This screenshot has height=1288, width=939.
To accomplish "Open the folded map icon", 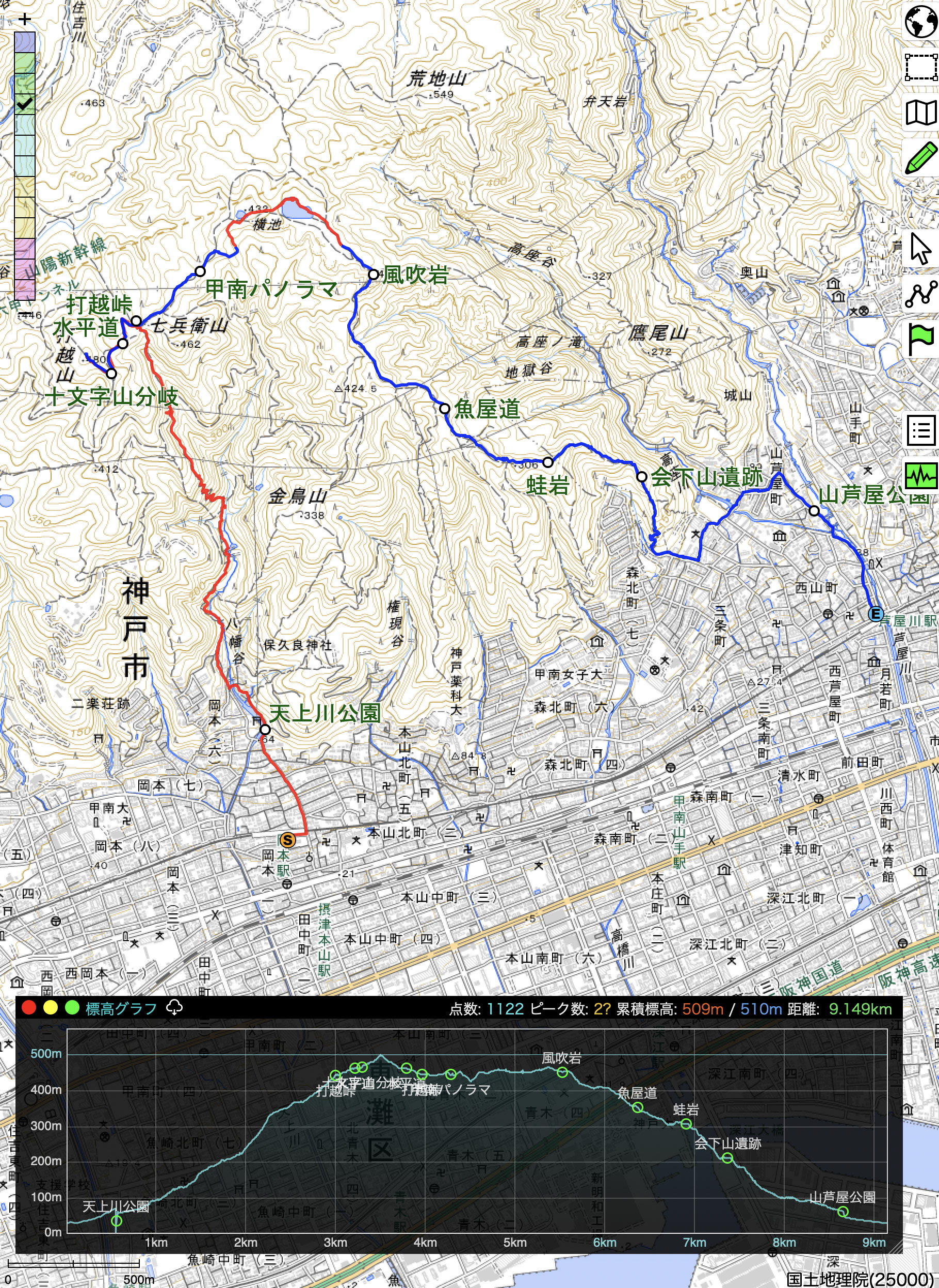I will (921, 112).
